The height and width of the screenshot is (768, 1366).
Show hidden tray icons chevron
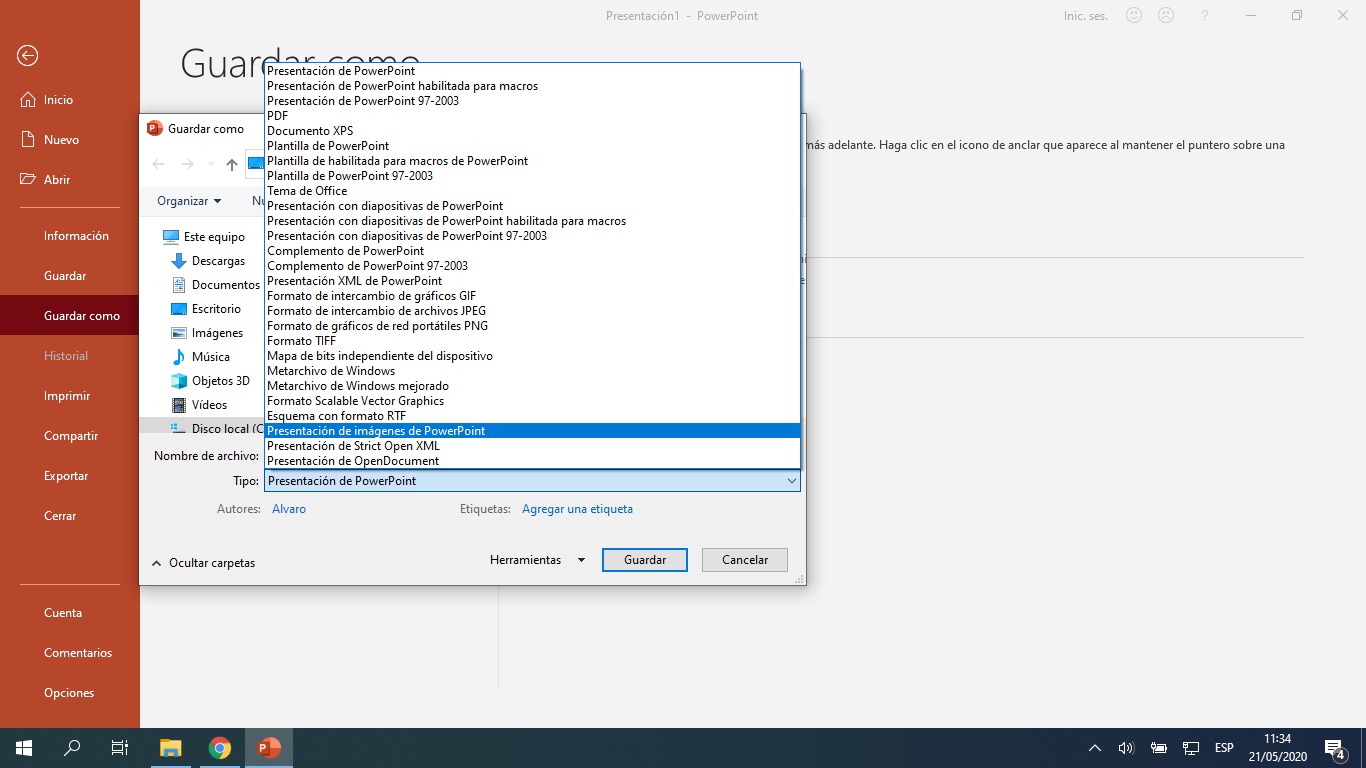[x=1095, y=748]
